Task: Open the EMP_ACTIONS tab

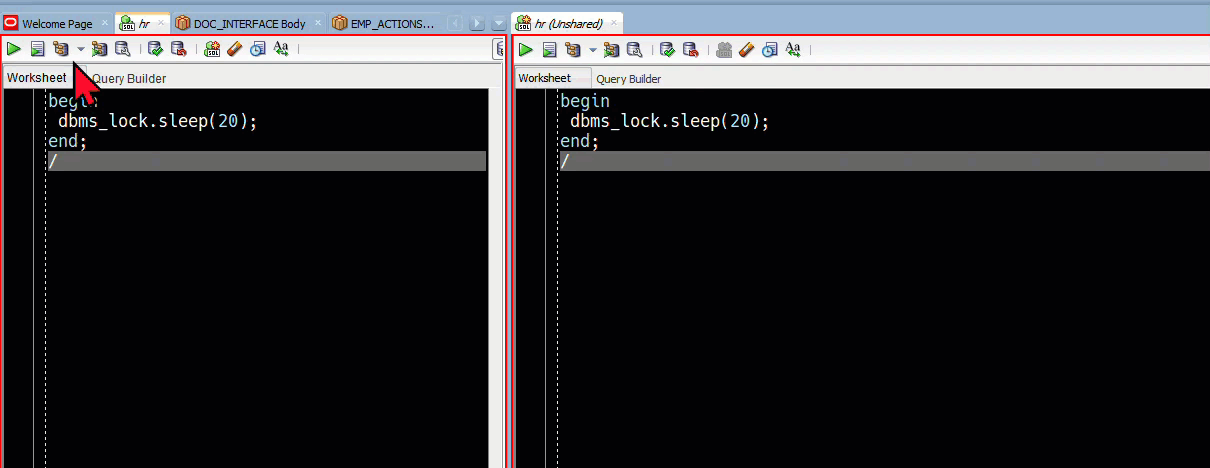Action: click(385, 23)
